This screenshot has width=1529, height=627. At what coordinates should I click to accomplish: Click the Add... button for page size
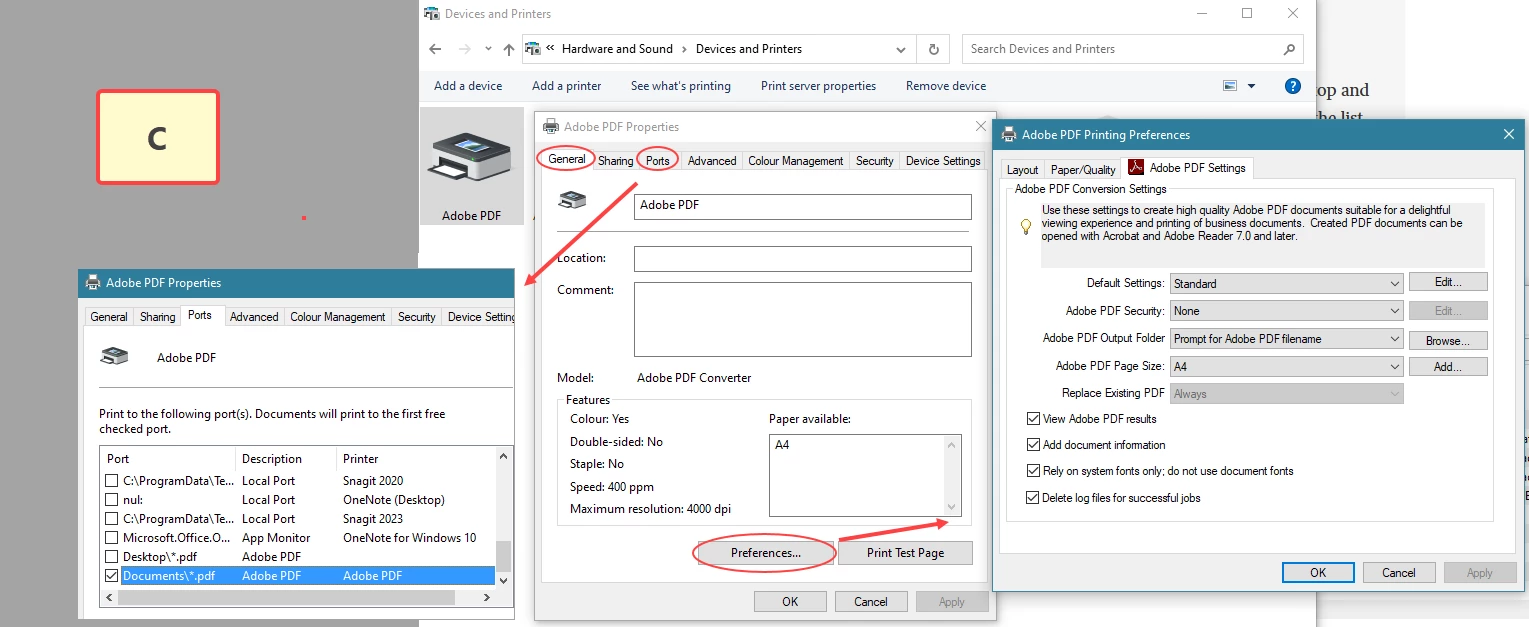tap(1448, 367)
